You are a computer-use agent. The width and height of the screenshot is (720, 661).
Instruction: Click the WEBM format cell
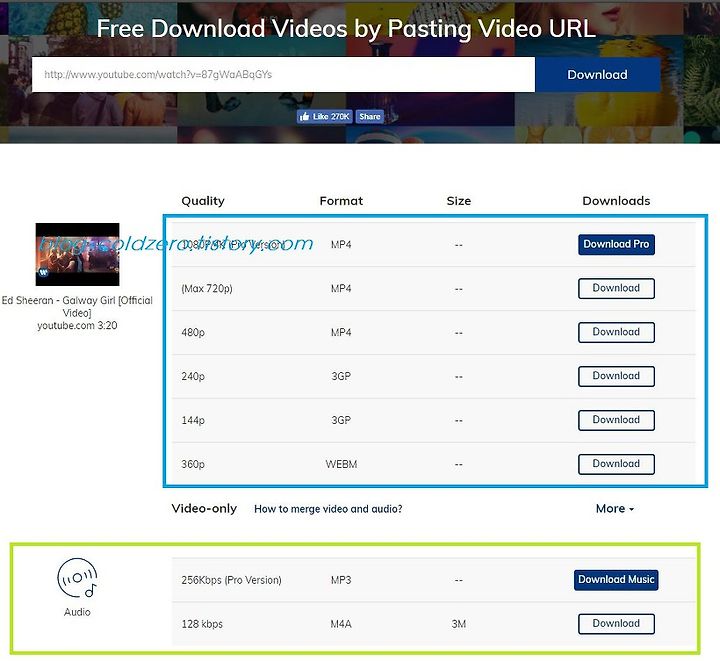[341, 464]
